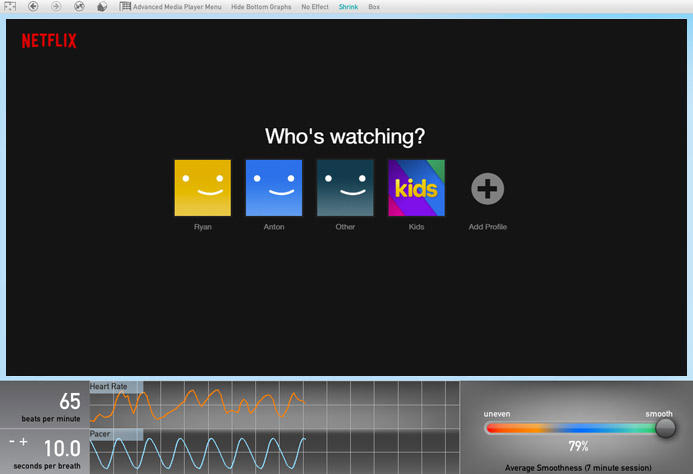
Task: Click the fullscreen icon in the toolbar
Action: (x=10, y=7)
